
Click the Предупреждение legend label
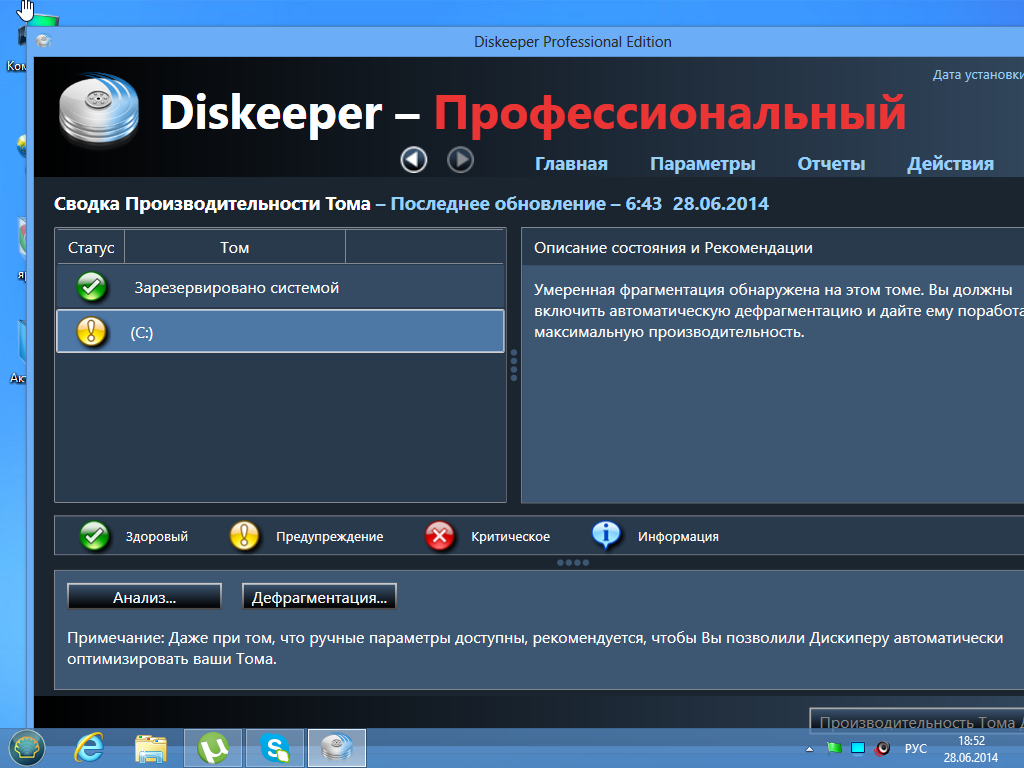point(330,537)
